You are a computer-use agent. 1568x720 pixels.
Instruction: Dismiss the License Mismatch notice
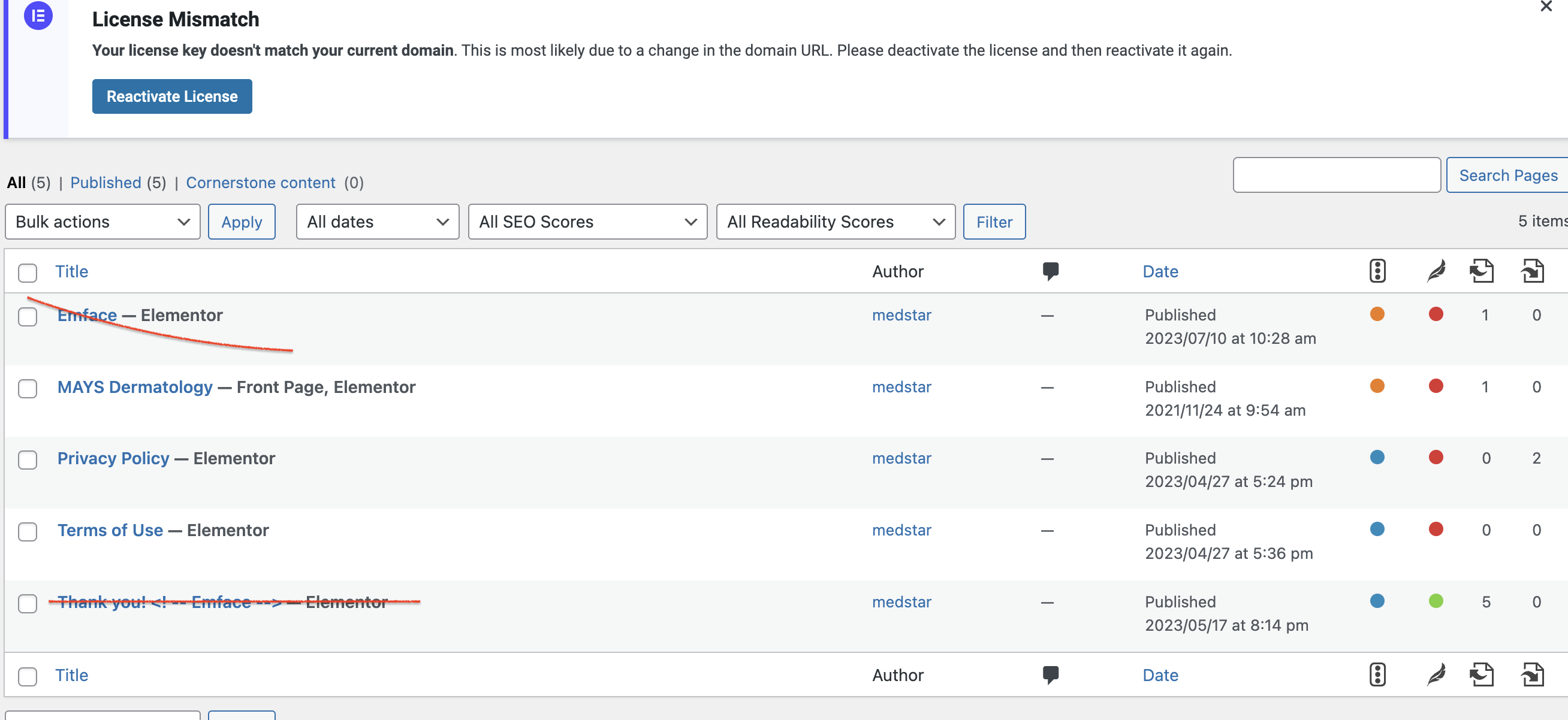point(1545,7)
